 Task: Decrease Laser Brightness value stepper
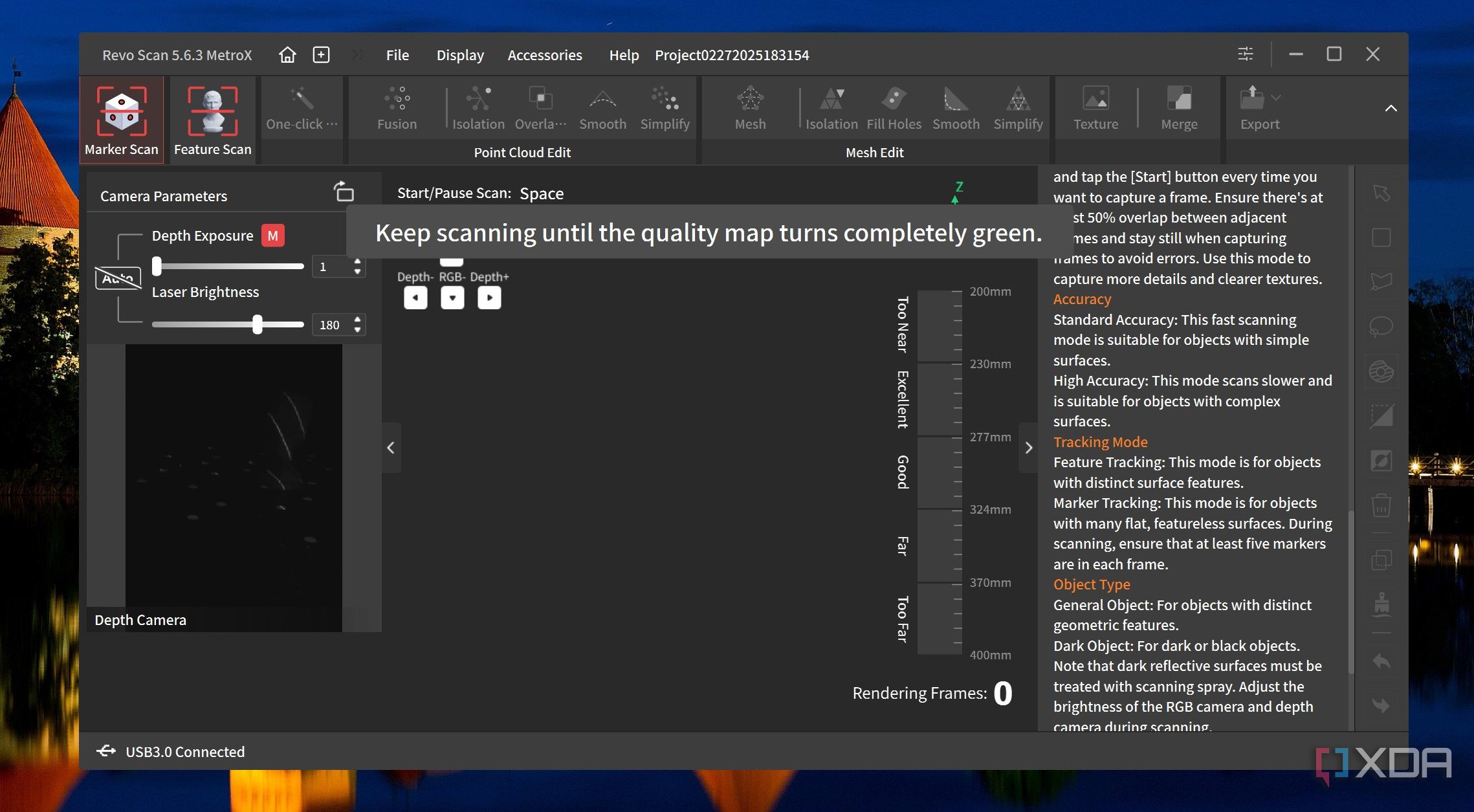(x=357, y=330)
